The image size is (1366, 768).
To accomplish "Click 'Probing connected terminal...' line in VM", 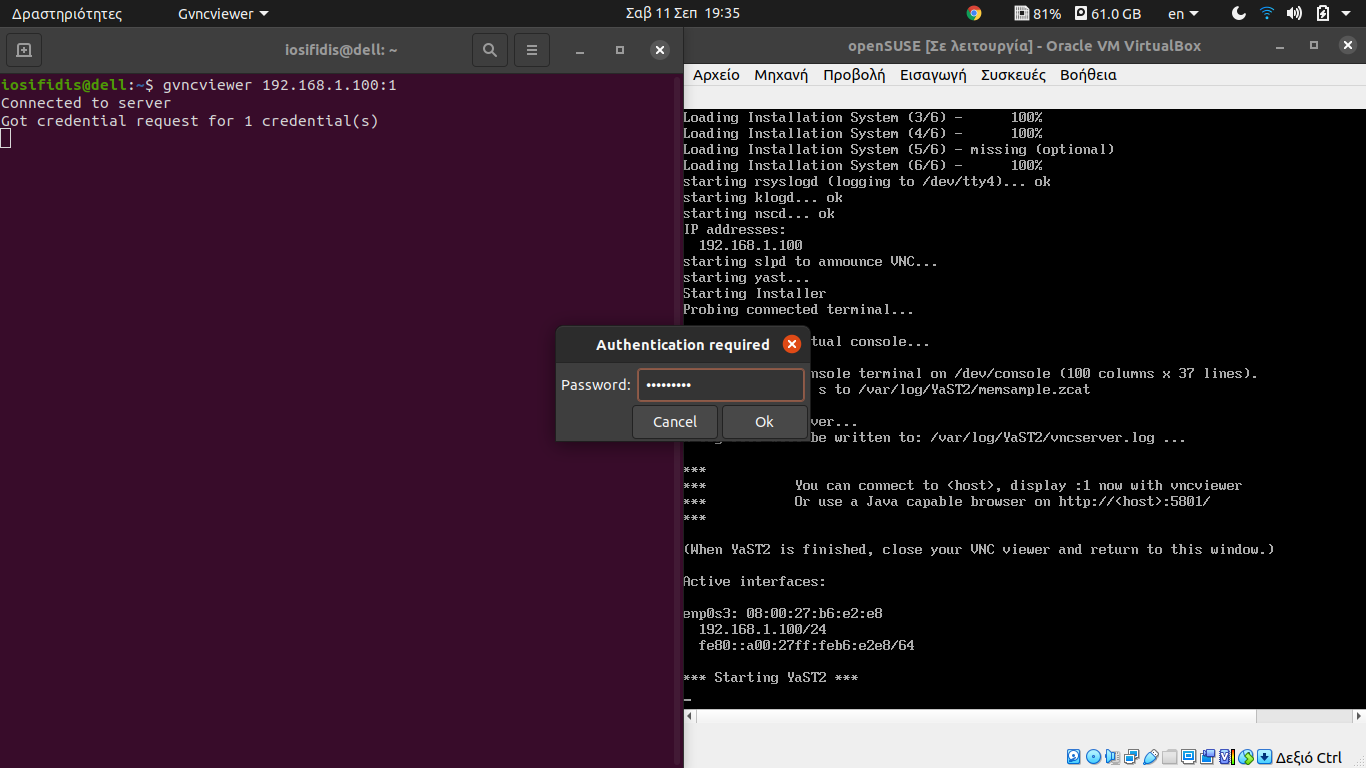I will (x=799, y=310).
